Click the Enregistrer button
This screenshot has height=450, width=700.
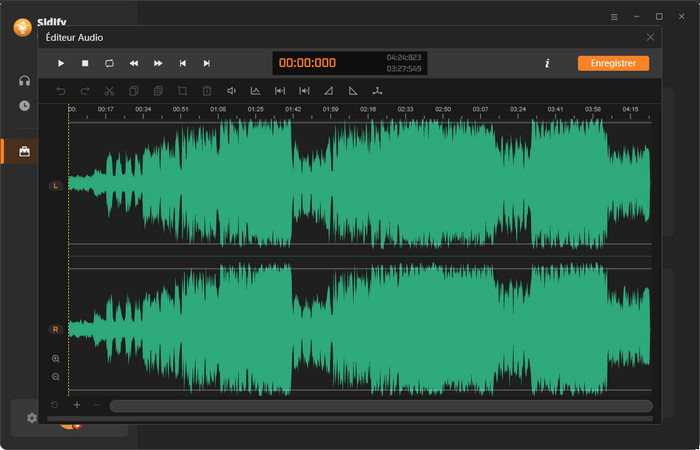pyautogui.click(x=613, y=63)
